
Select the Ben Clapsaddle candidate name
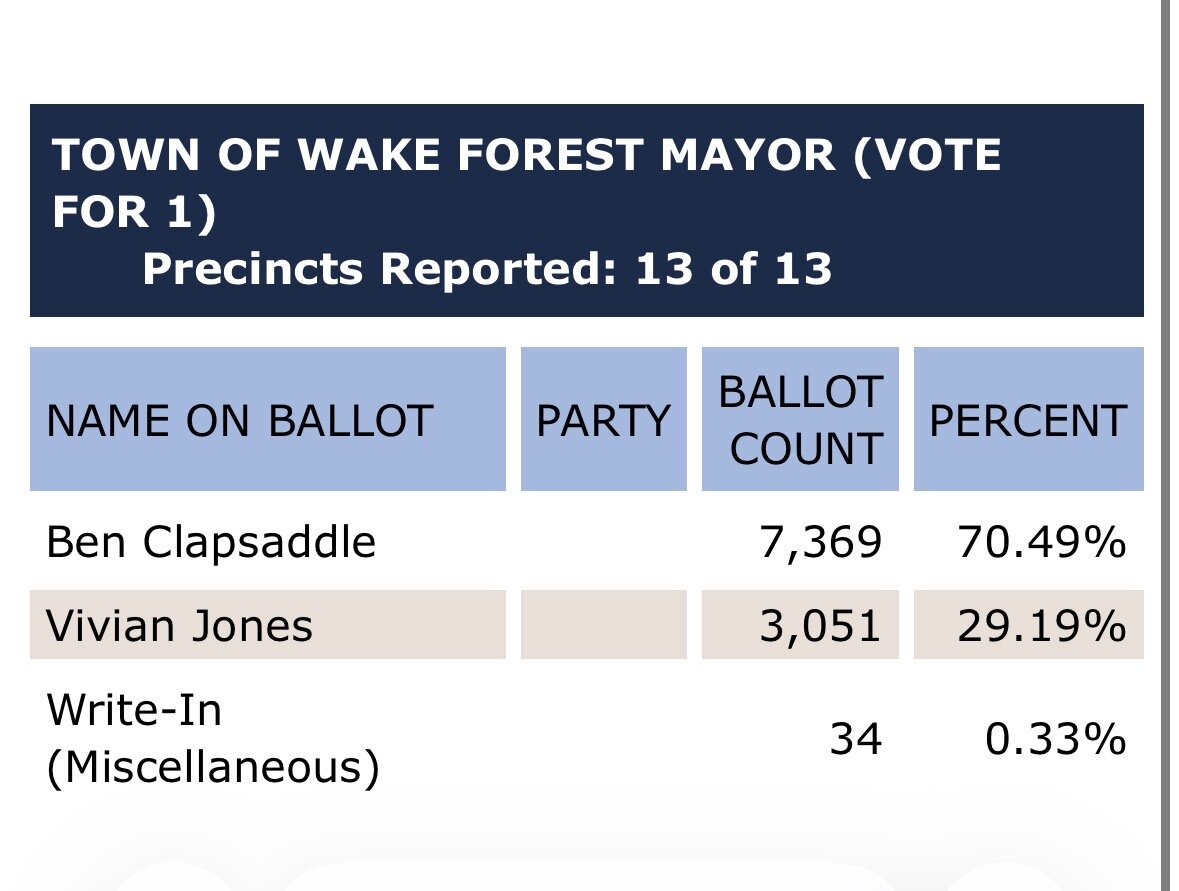(211, 542)
